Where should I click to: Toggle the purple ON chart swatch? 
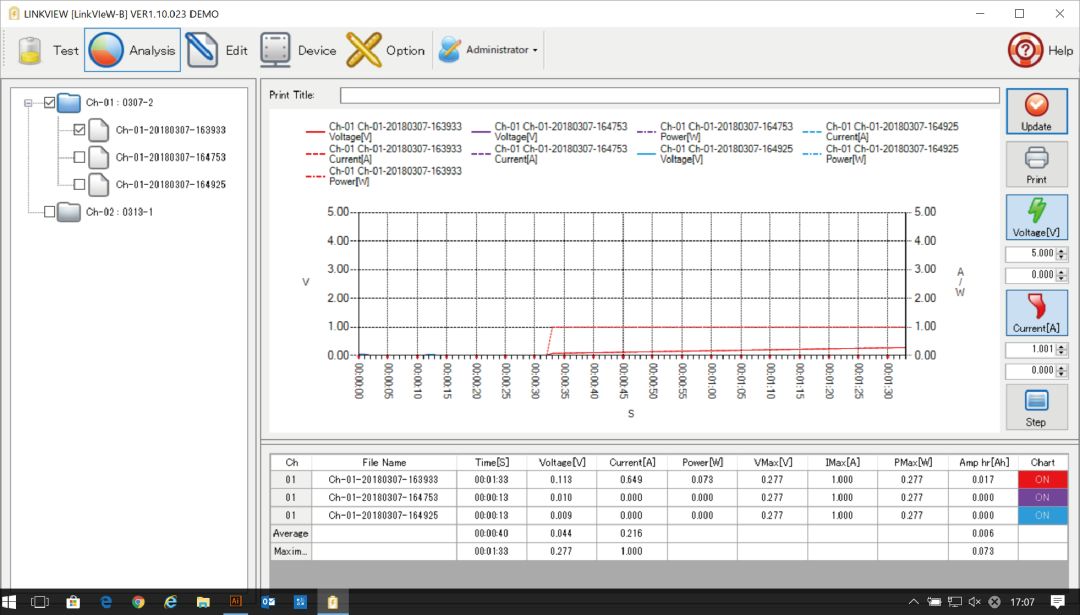click(1042, 497)
